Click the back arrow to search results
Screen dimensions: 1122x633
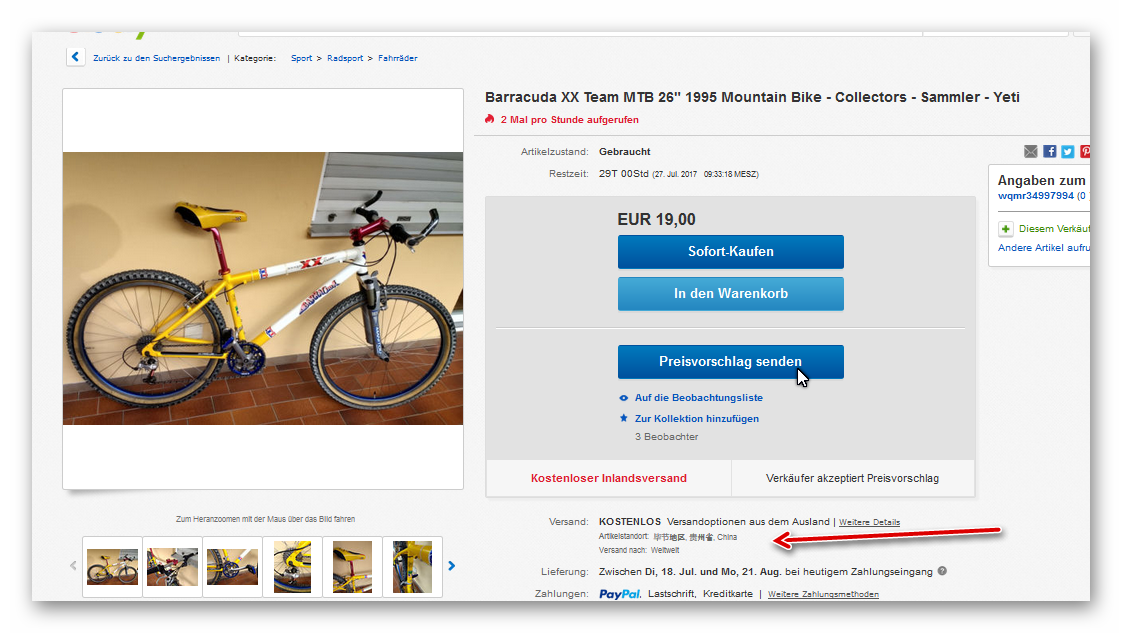point(76,57)
